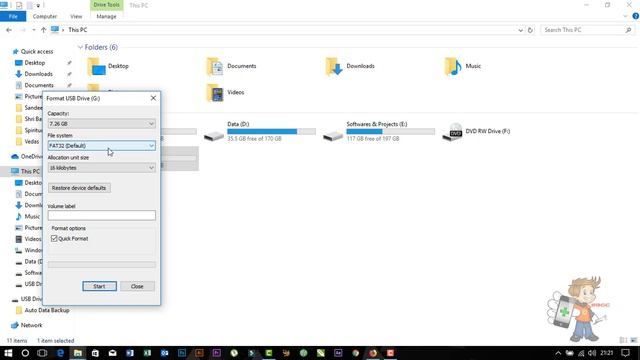Switch to details view button
This screenshot has height=360, width=640.
tap(623, 340)
